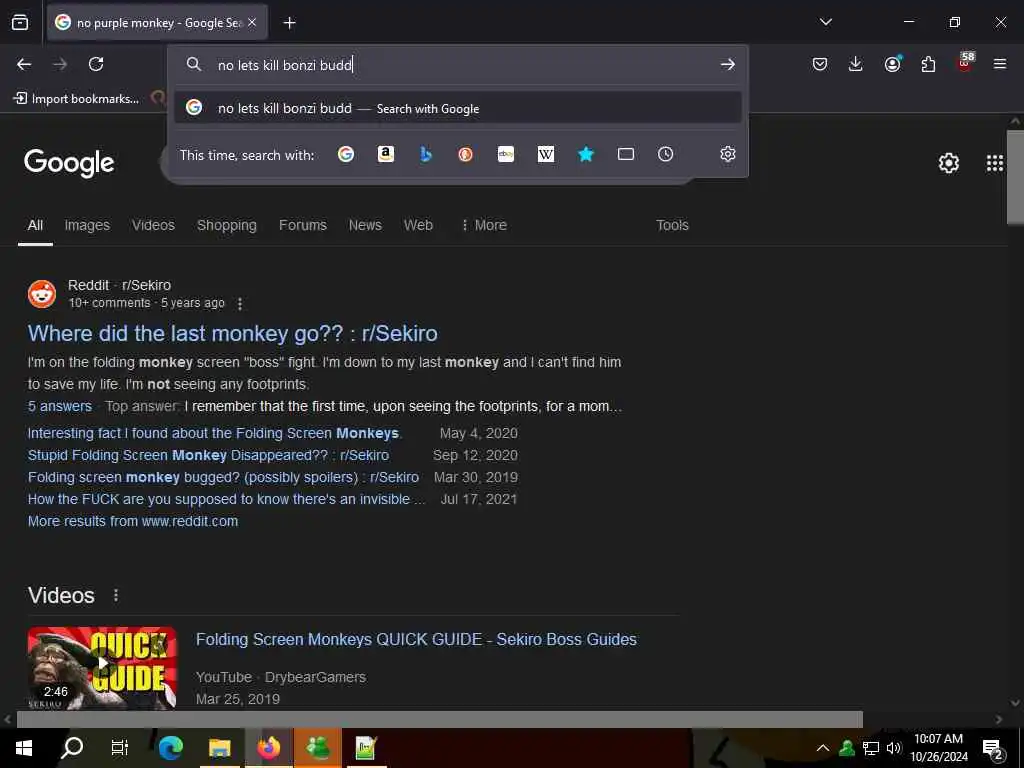The height and width of the screenshot is (768, 1024).
Task: Open the '5 answers' link
Action: coord(59,406)
